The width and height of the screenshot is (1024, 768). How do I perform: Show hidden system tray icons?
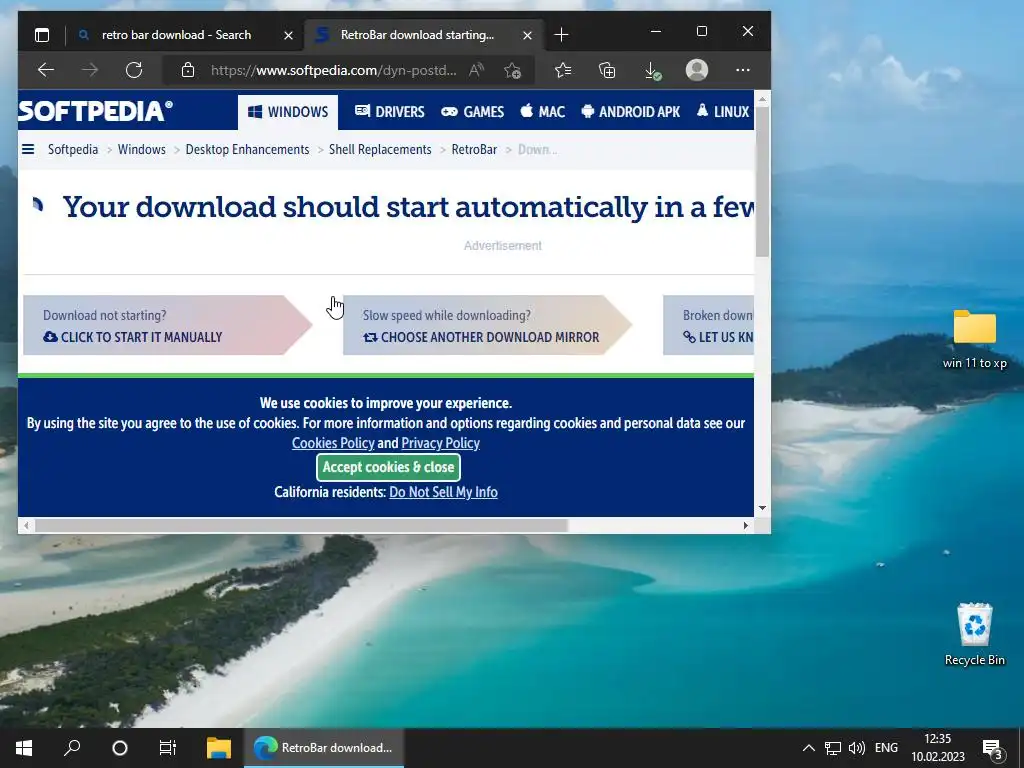point(808,748)
